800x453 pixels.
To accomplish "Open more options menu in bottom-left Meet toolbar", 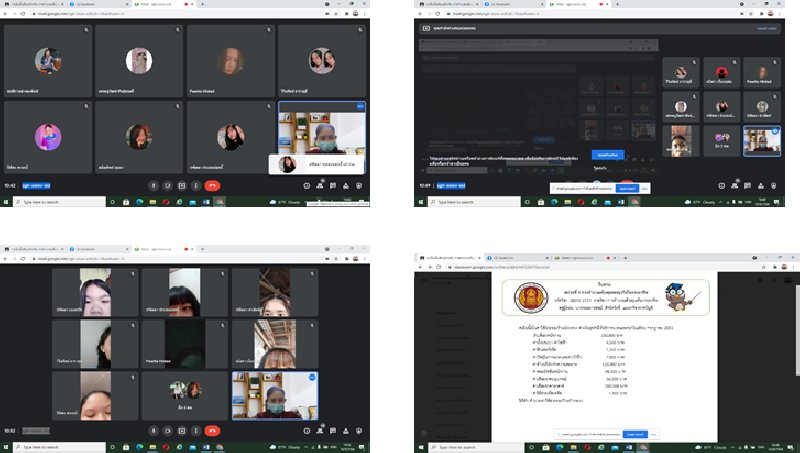I will (196, 431).
